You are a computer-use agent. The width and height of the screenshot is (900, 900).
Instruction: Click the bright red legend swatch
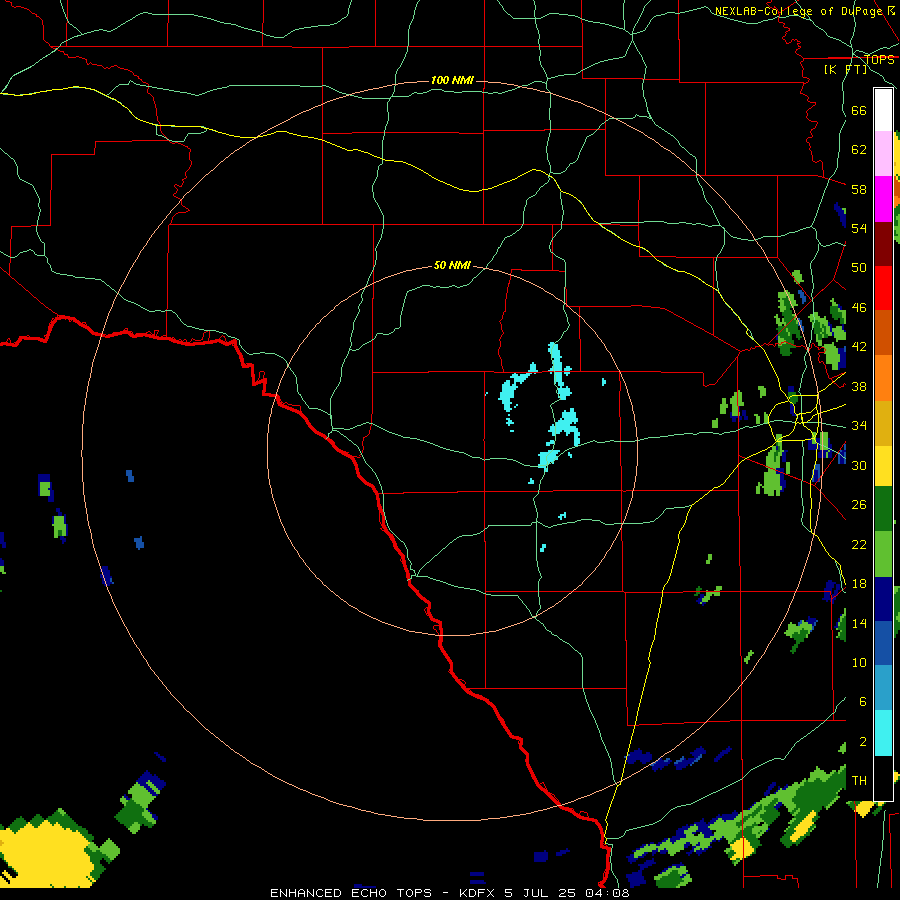click(x=883, y=288)
